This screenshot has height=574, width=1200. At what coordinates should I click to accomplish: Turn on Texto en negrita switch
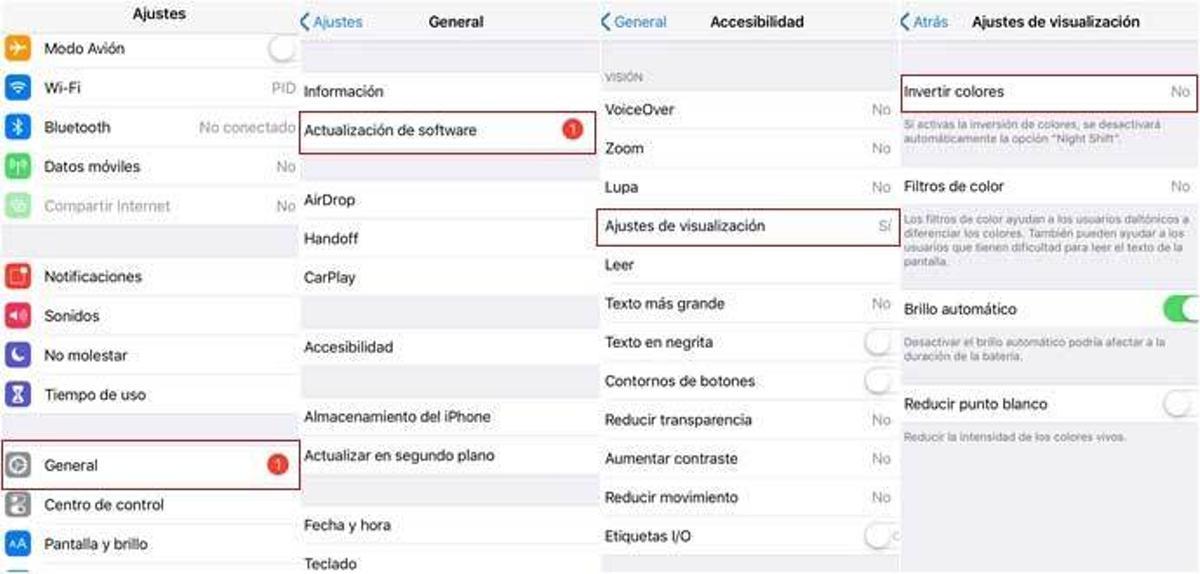pos(879,342)
